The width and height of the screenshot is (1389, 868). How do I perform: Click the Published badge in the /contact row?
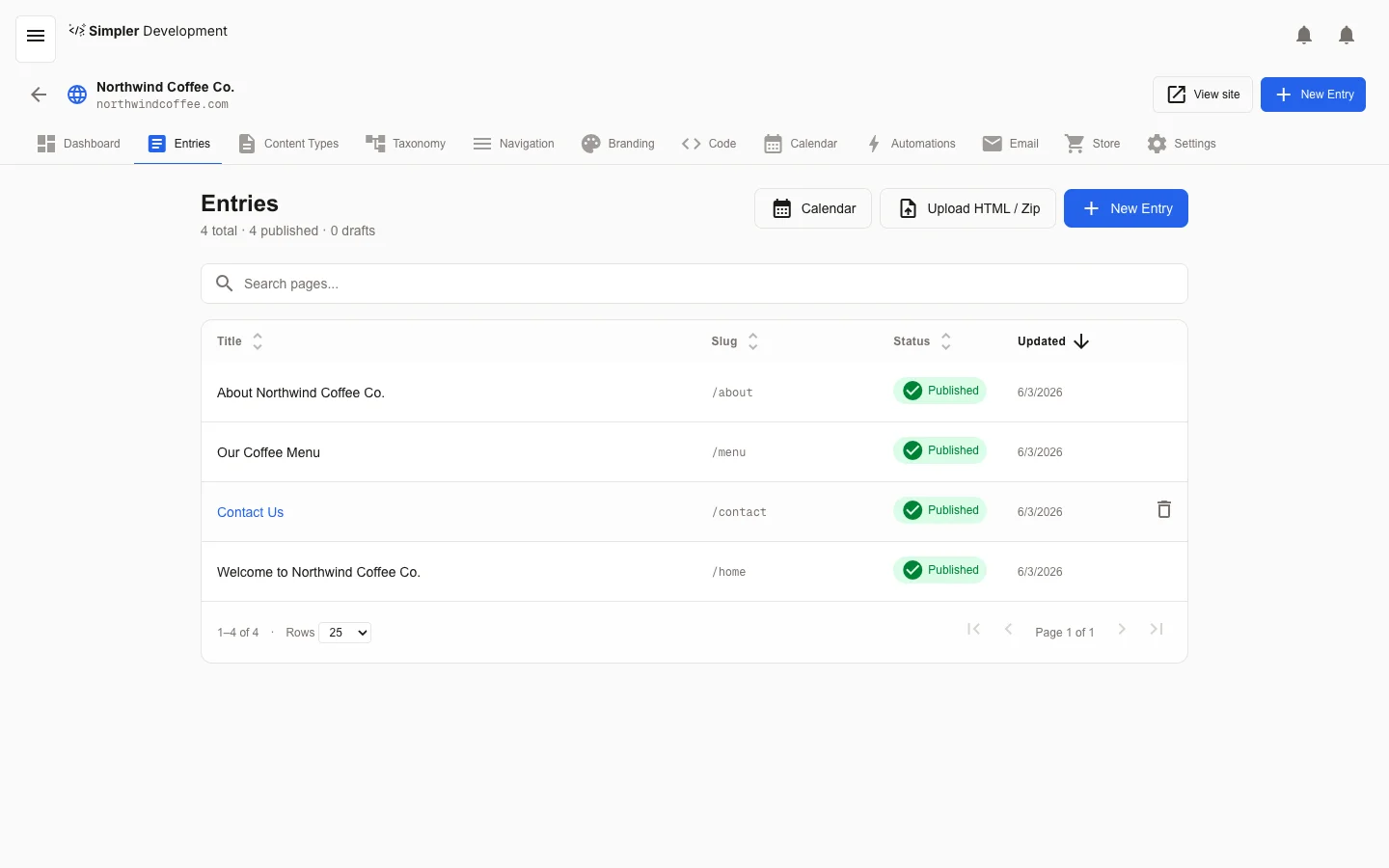tap(940, 510)
